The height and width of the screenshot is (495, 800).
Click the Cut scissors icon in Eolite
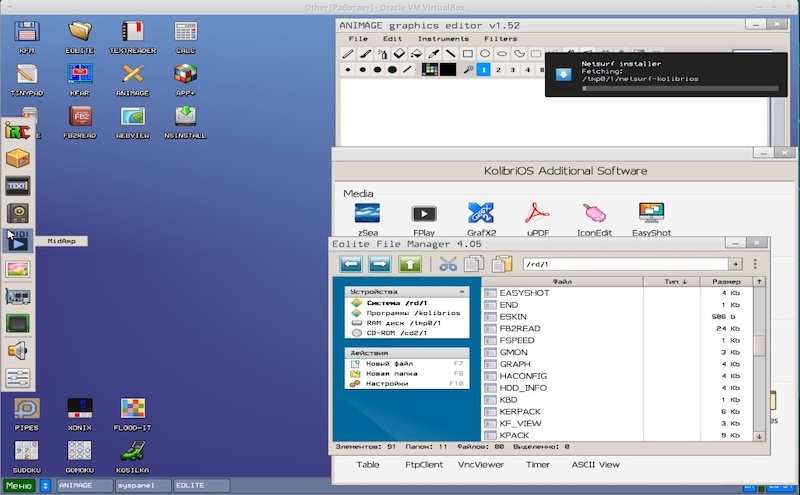[447, 264]
